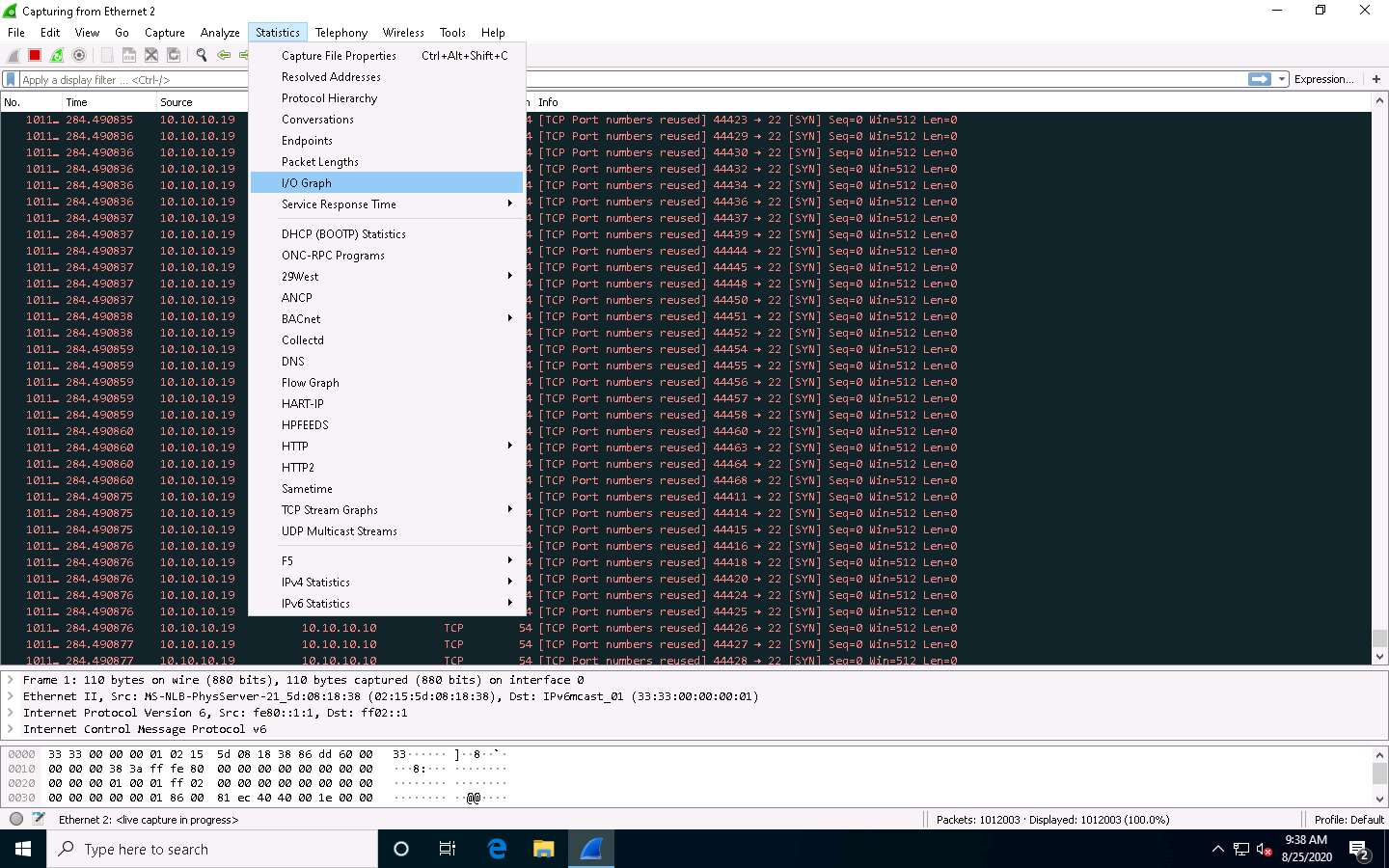Expand the Frame 1 details tree
Image resolution: width=1389 pixels, height=868 pixels.
tap(11, 680)
